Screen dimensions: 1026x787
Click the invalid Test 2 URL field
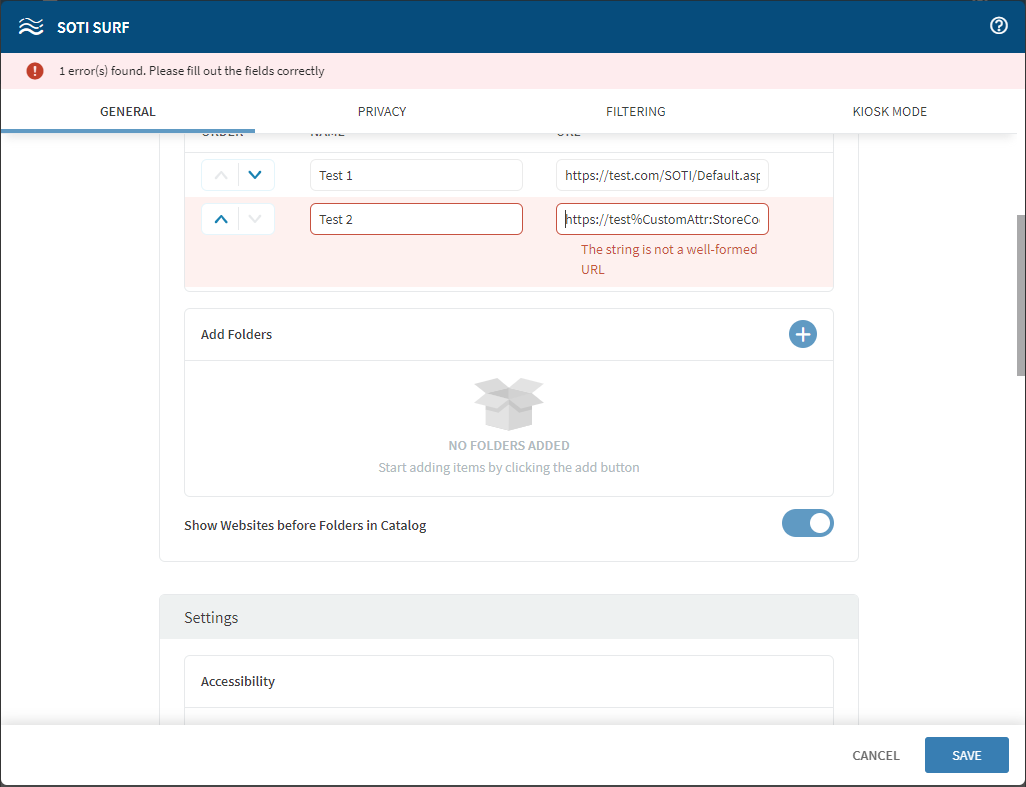pyautogui.click(x=662, y=219)
